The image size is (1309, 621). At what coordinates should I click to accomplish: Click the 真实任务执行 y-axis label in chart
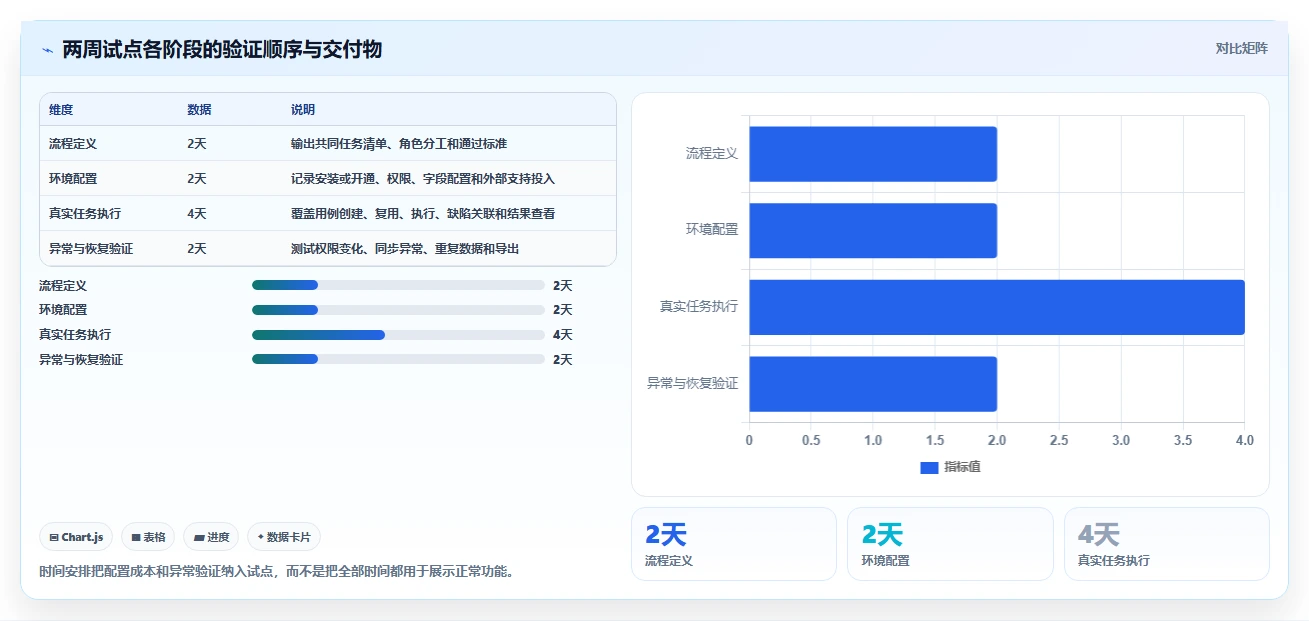click(x=699, y=306)
